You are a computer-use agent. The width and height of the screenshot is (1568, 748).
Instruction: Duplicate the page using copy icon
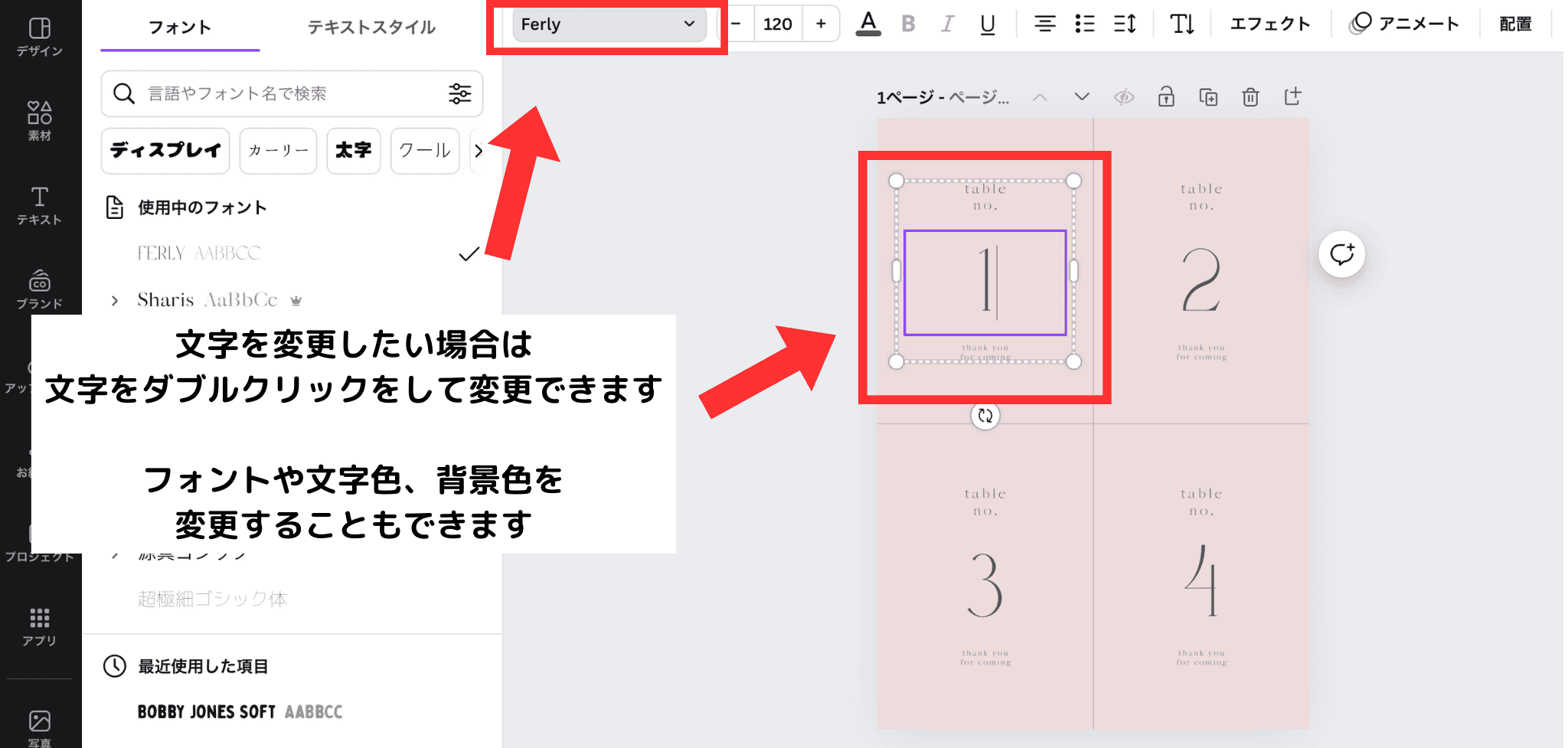[x=1208, y=97]
